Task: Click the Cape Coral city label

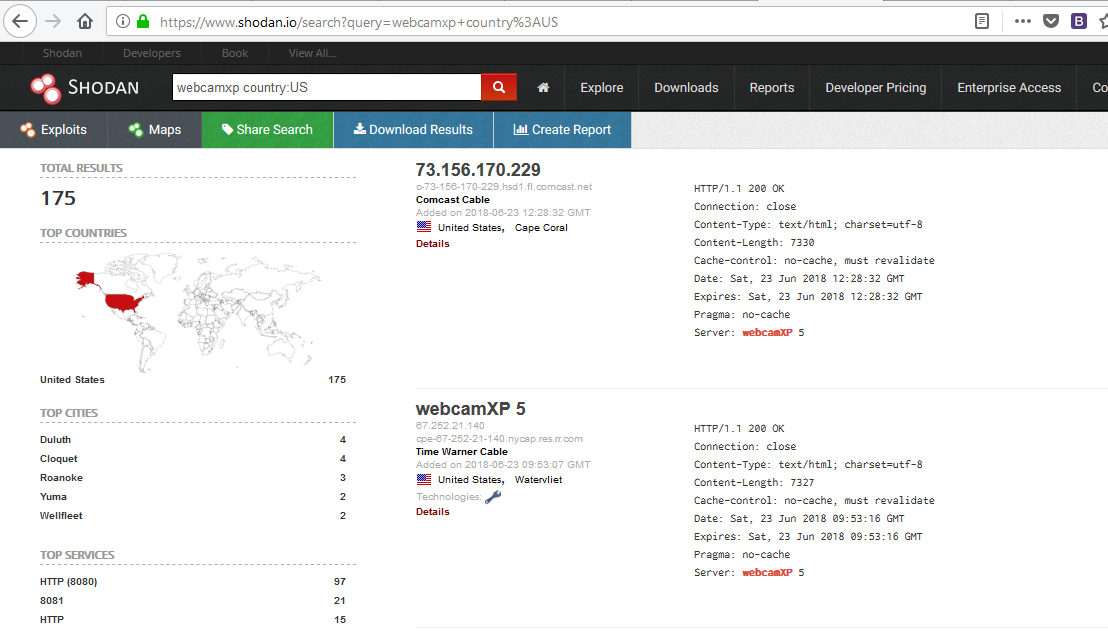Action: (541, 228)
